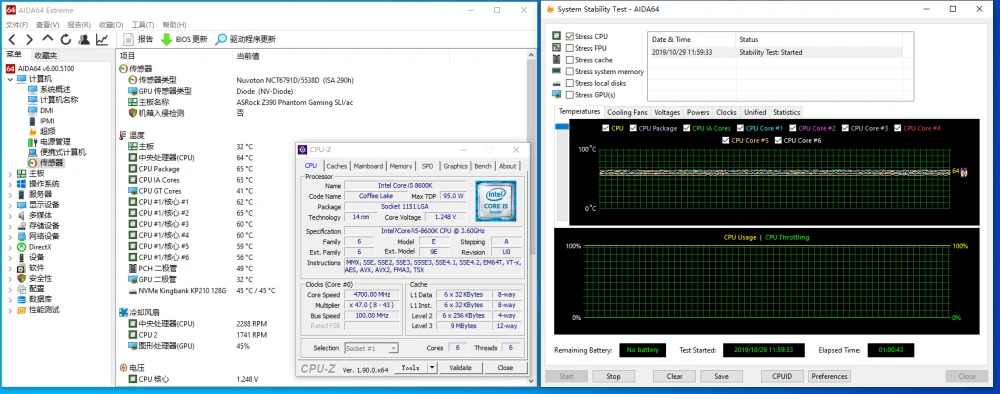
Task: Expand the 存储设备 tree node
Action: click(x=10, y=226)
